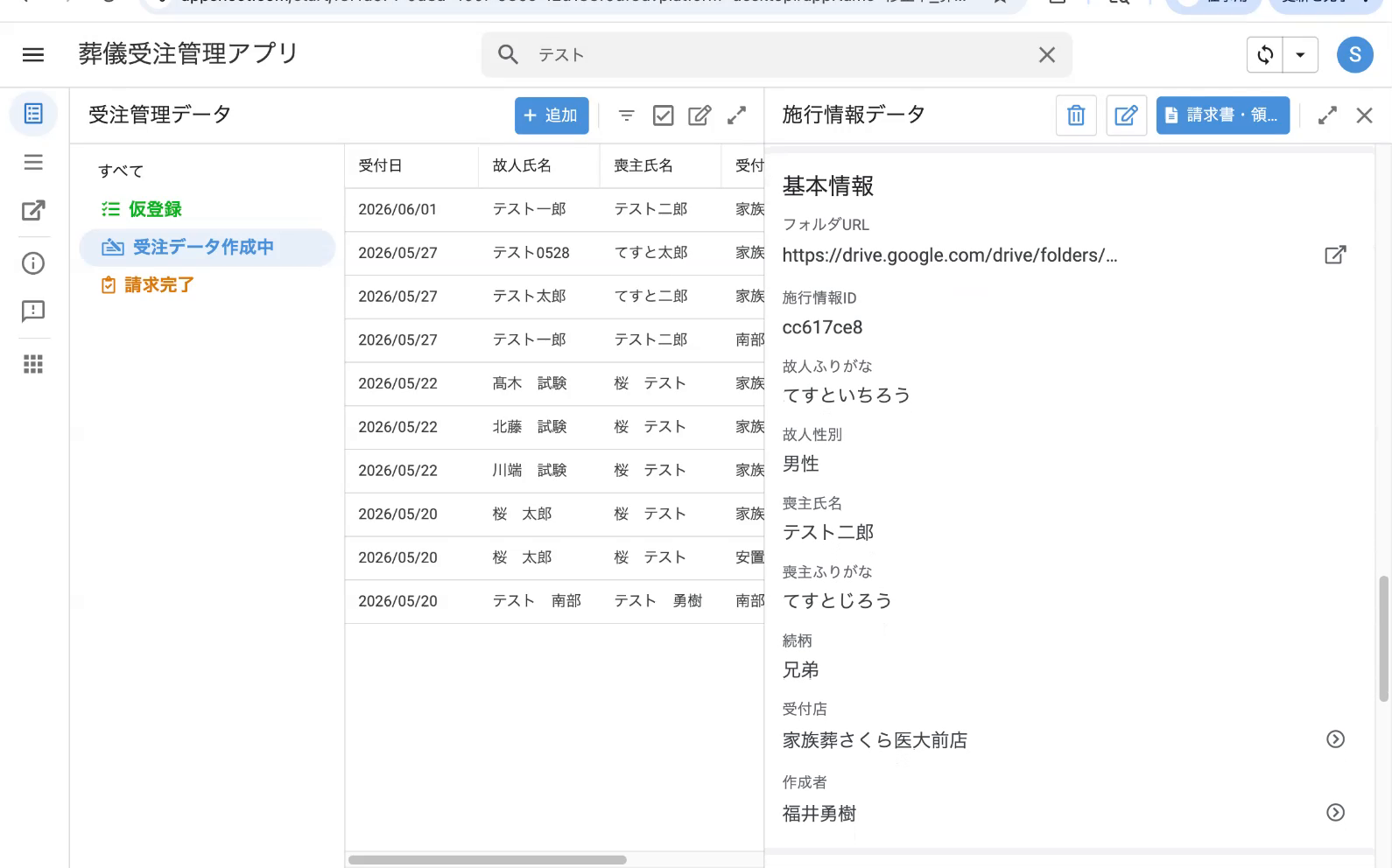Open the Google Drive folder URL link
Viewport: 1392px width, 868px height.
pyautogui.click(x=950, y=255)
